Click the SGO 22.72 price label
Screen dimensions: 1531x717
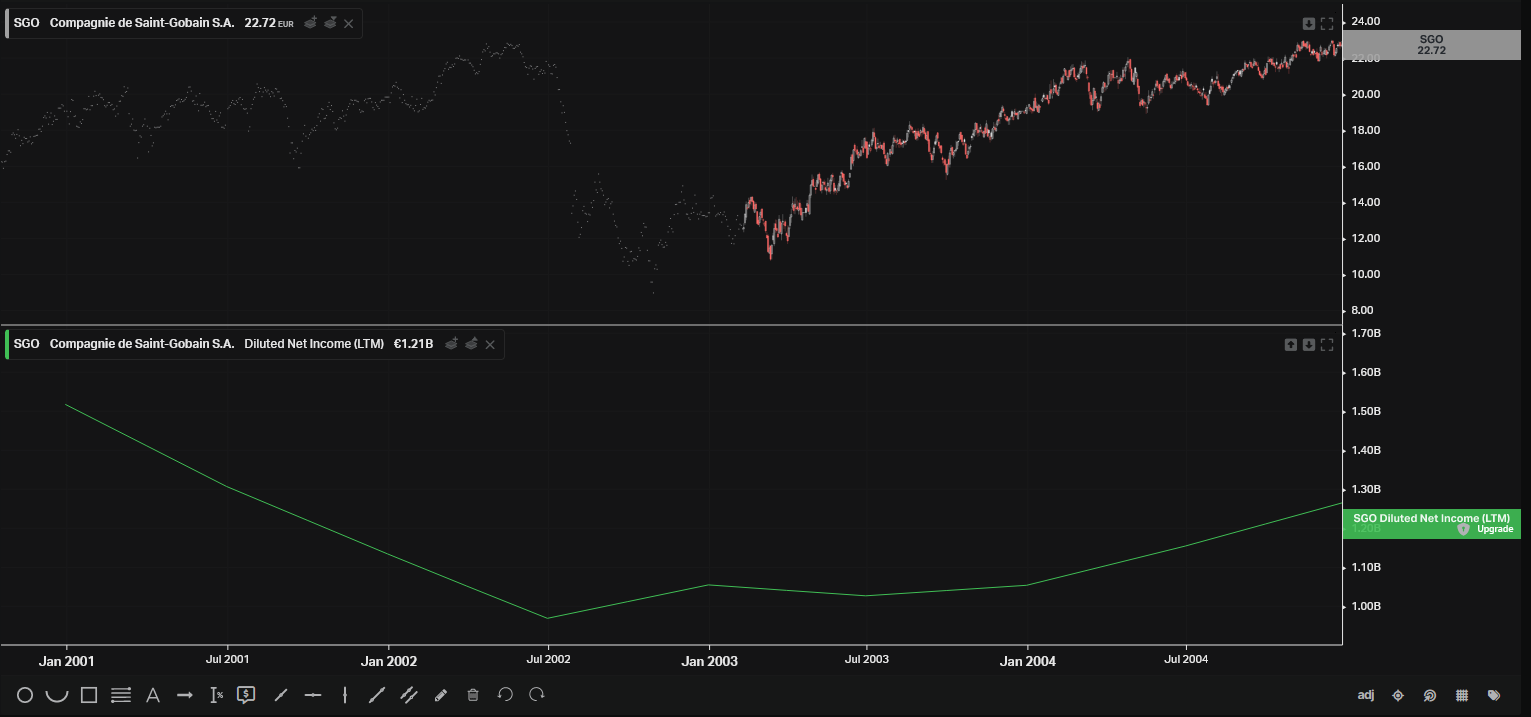tap(1431, 45)
